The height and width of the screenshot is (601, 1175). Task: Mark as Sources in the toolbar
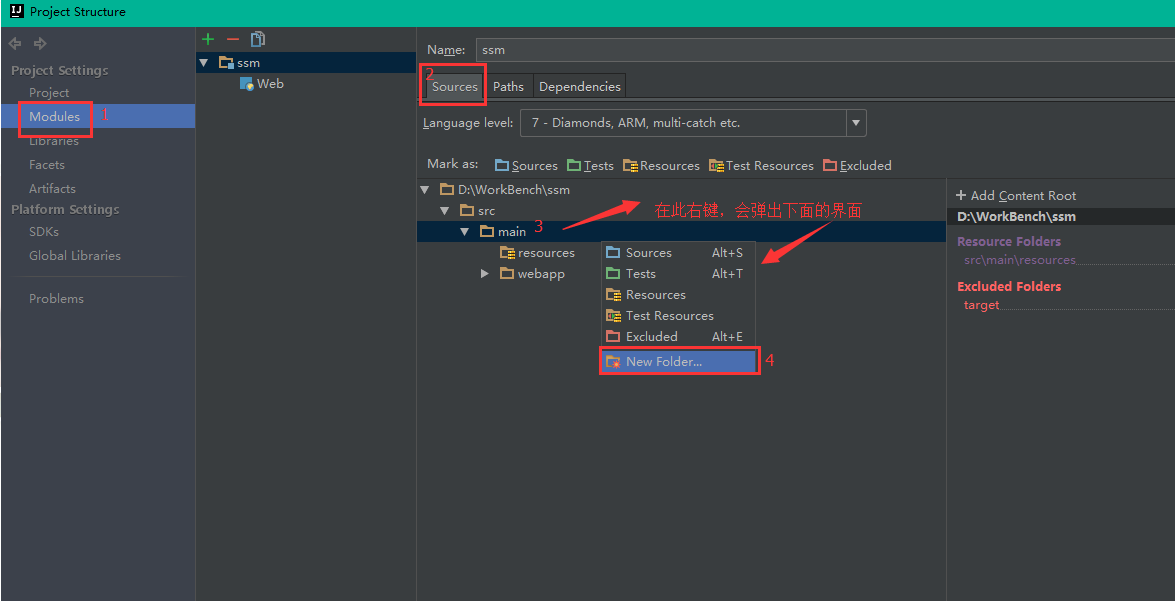pyautogui.click(x=526, y=166)
